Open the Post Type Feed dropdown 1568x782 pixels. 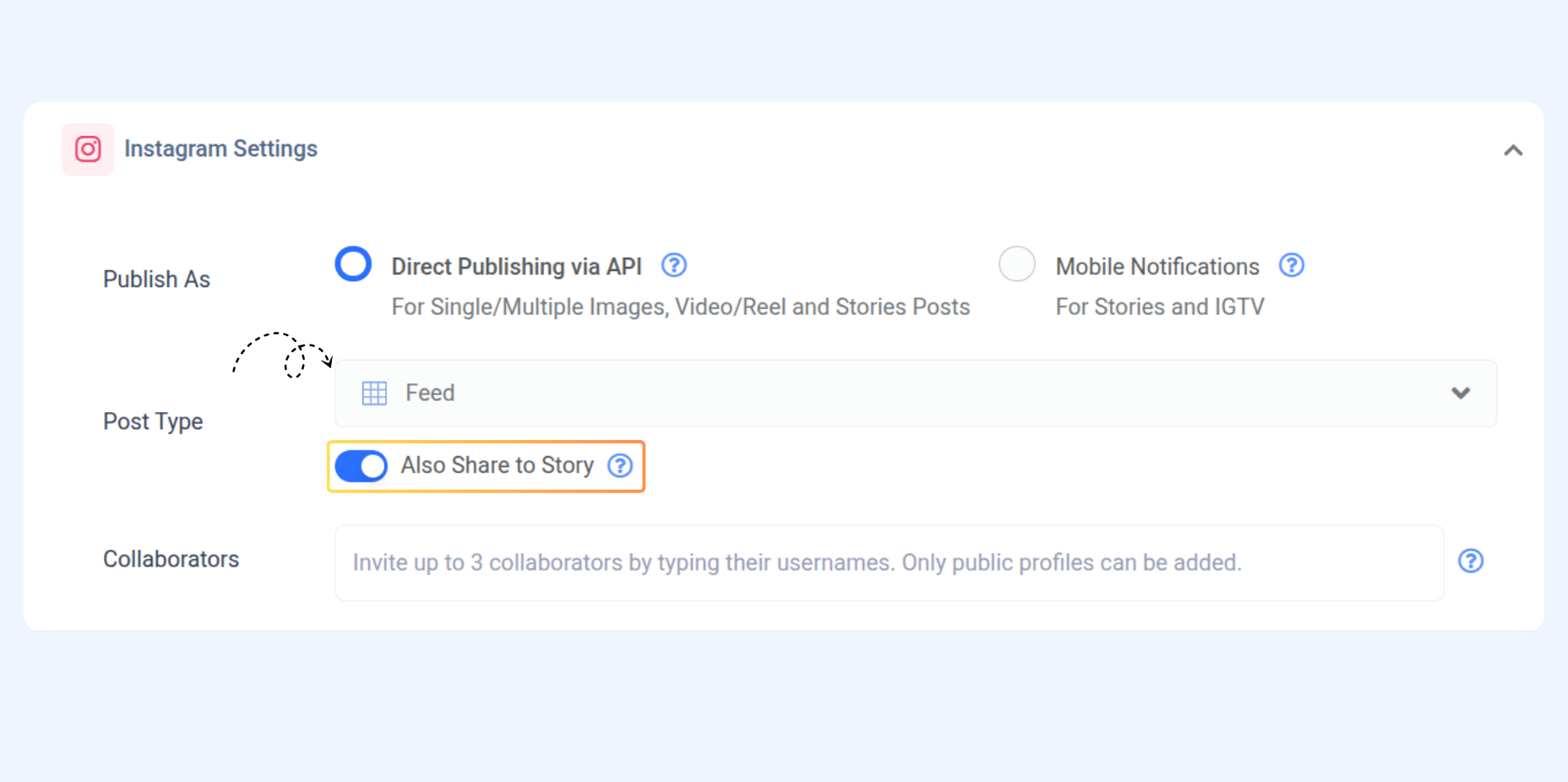pyautogui.click(x=915, y=394)
